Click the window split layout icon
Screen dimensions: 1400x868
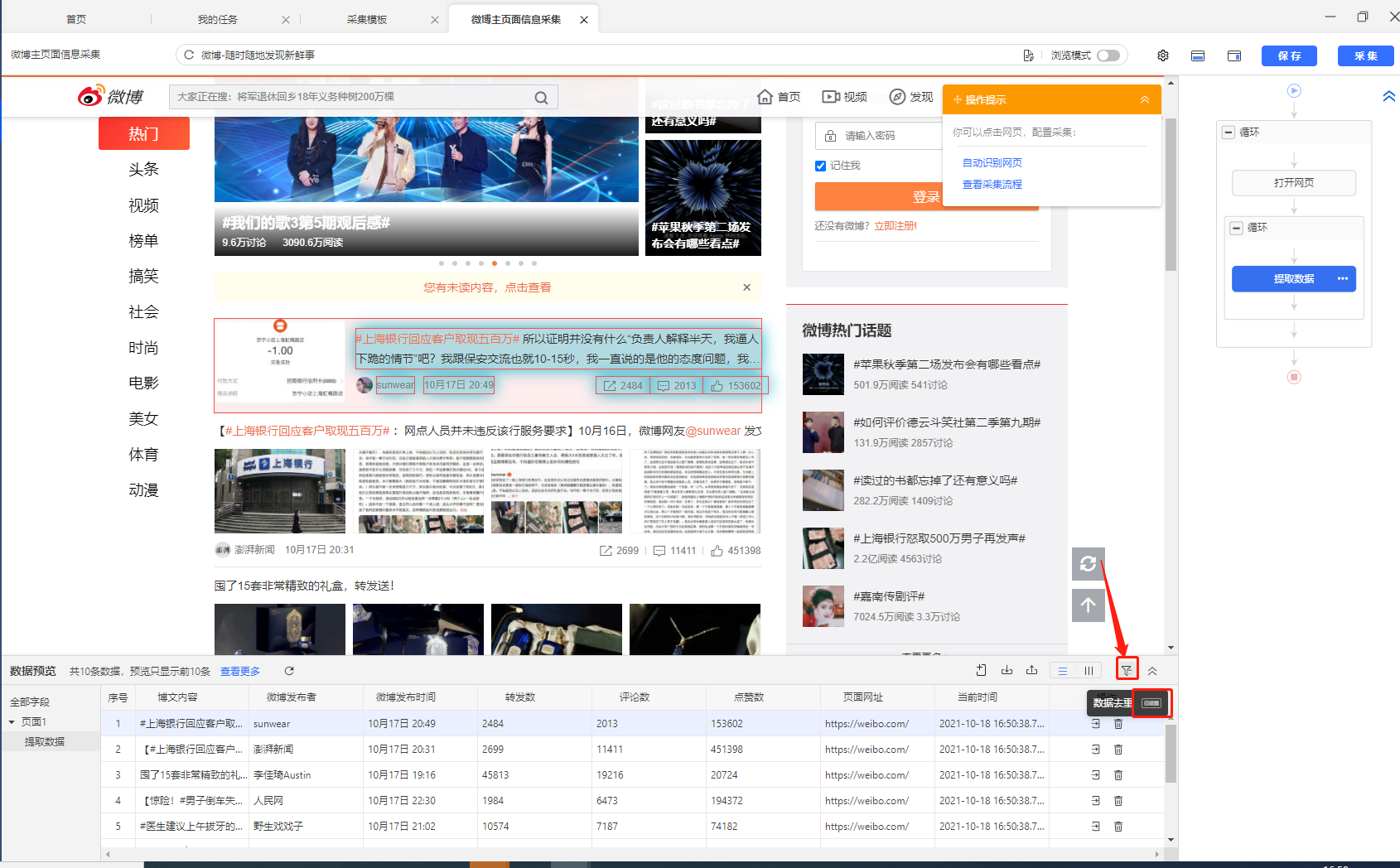(x=1234, y=55)
